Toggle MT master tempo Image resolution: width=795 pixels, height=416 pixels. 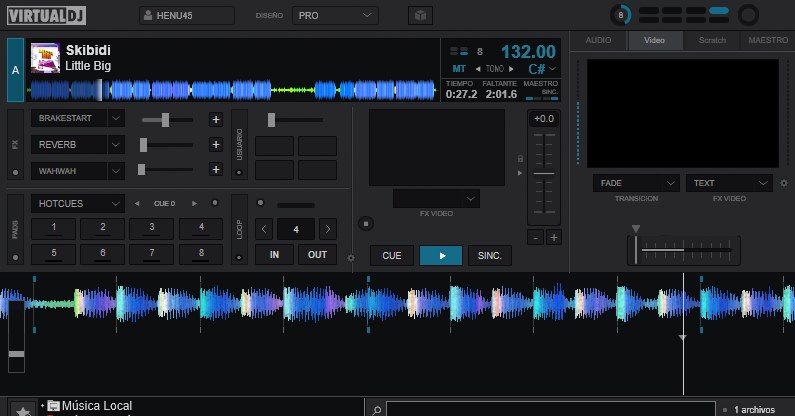tap(459, 68)
